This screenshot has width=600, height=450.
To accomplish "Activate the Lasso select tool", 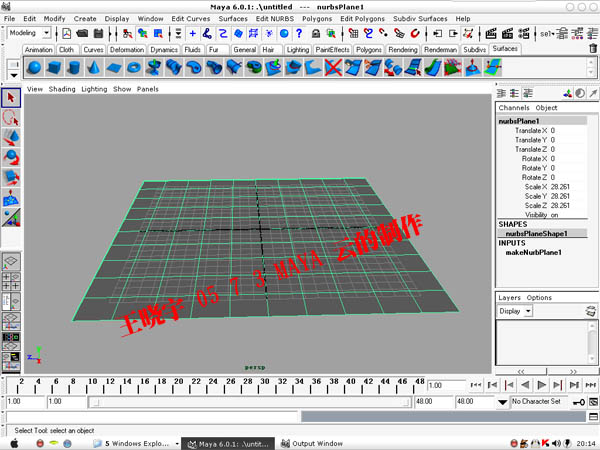I will 11,118.
